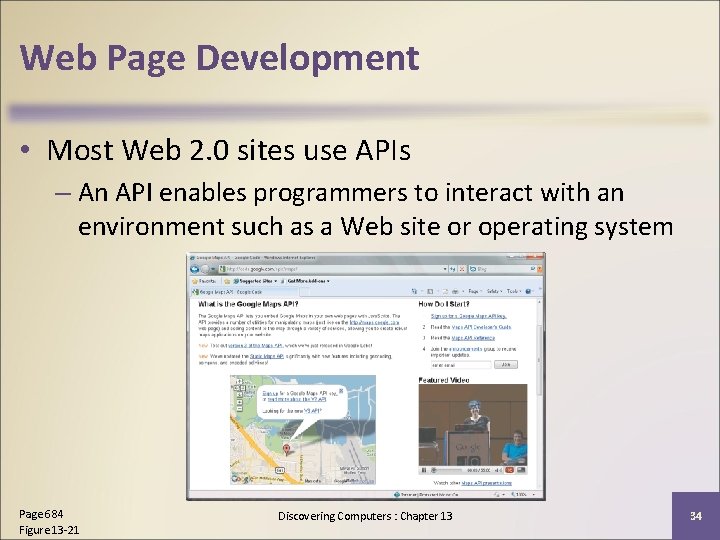The width and height of the screenshot is (720, 540).
Task: Open the Print toolbar icon
Action: coord(455,292)
